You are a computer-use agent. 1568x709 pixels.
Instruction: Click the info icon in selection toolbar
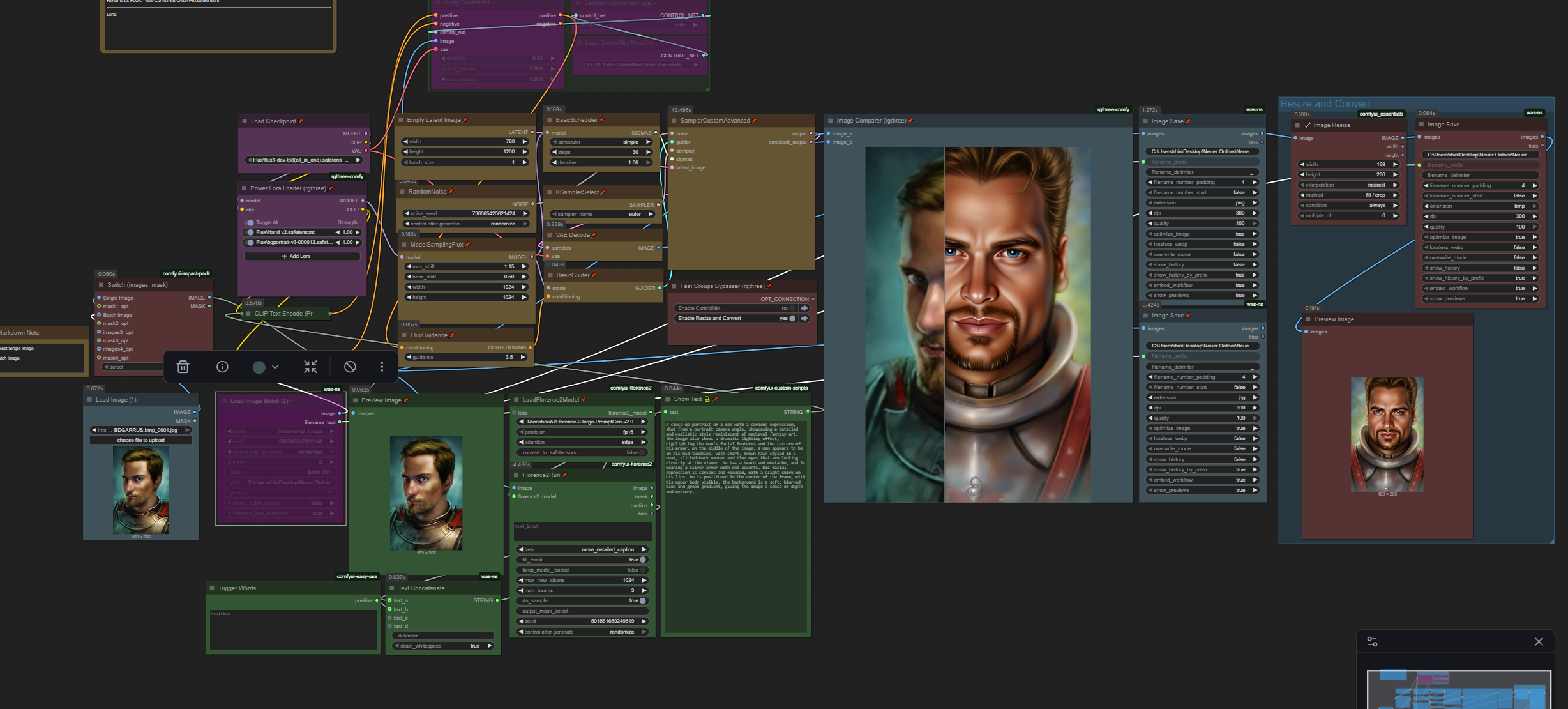222,367
